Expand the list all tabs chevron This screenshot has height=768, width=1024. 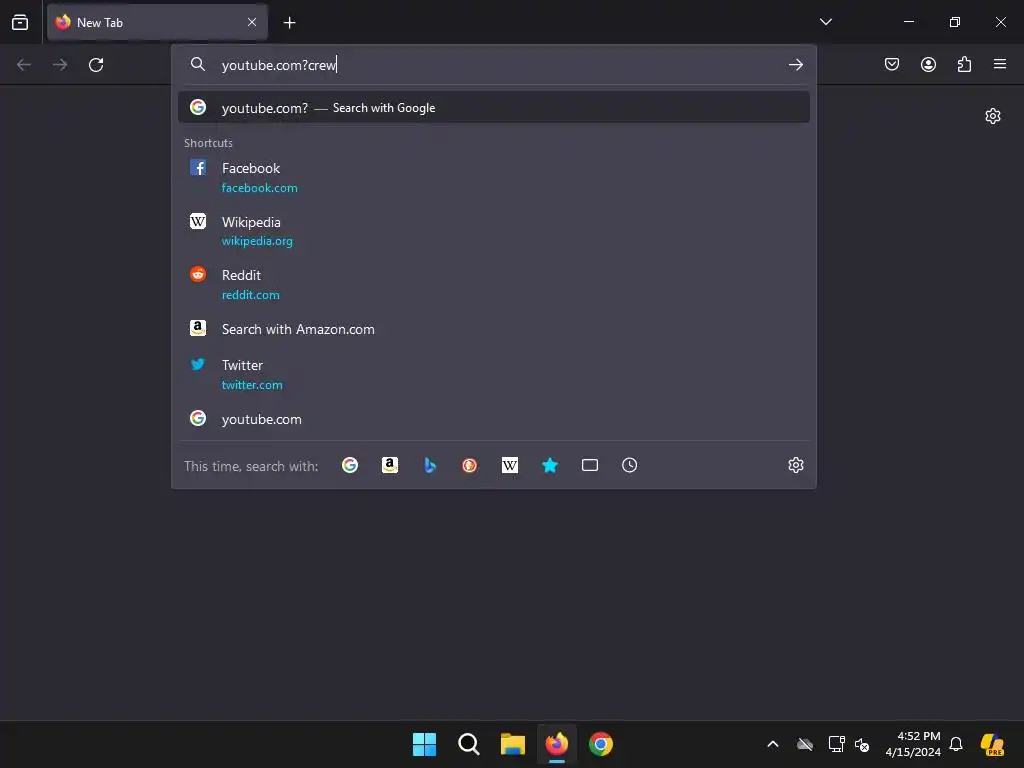click(825, 22)
